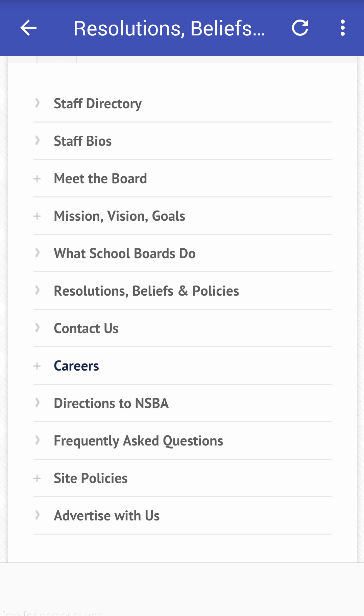Reload the page with refresh icon
The image size is (364, 616).
(x=300, y=28)
